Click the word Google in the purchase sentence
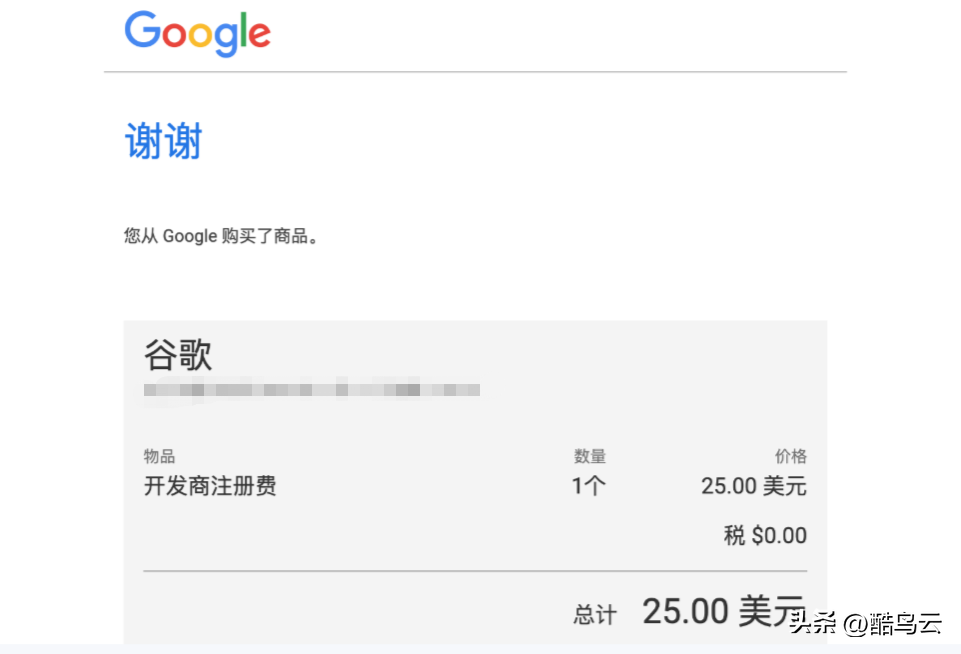The width and height of the screenshot is (961, 654). pyautogui.click(x=190, y=237)
